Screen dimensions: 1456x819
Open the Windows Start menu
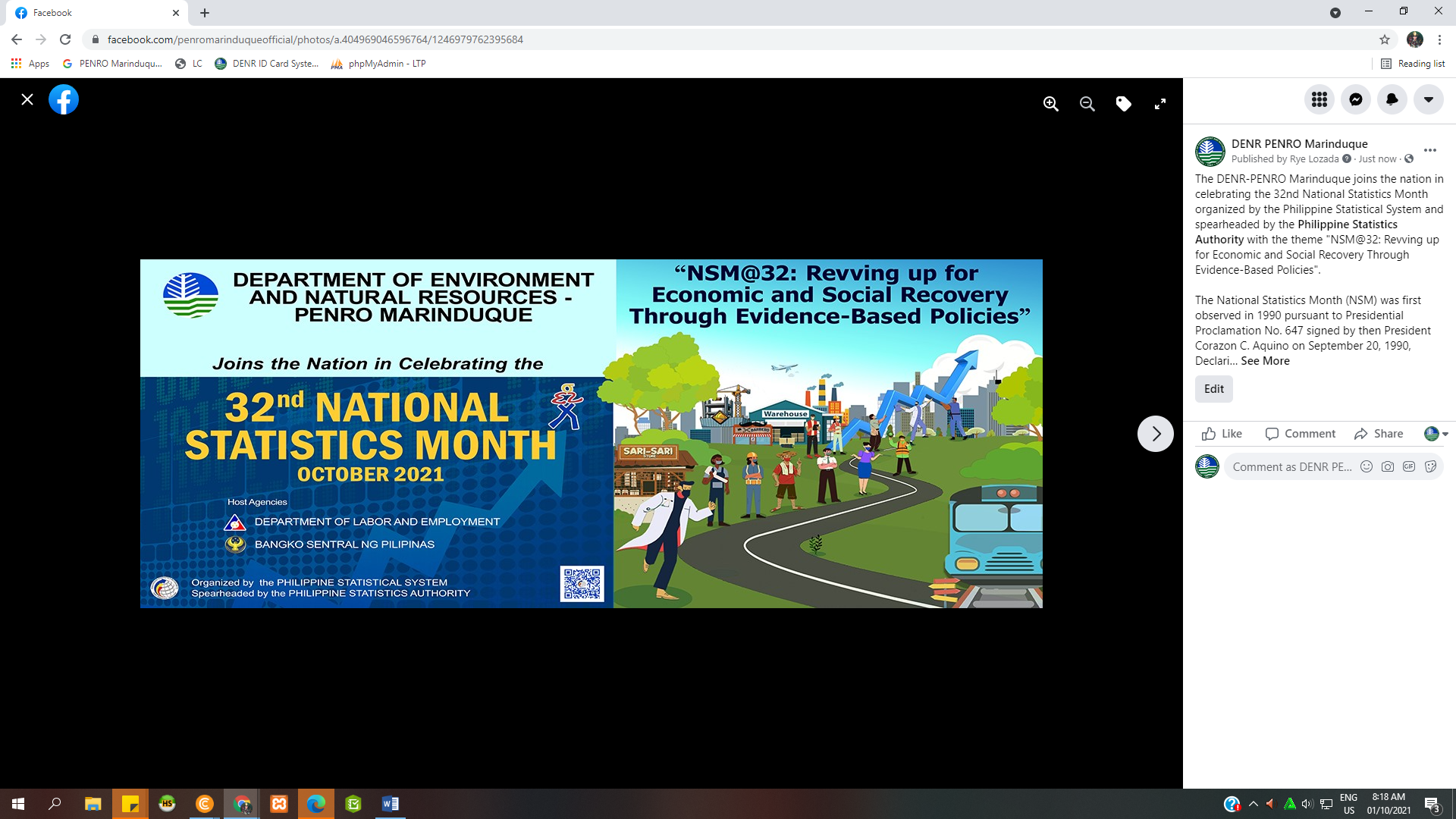(18, 804)
